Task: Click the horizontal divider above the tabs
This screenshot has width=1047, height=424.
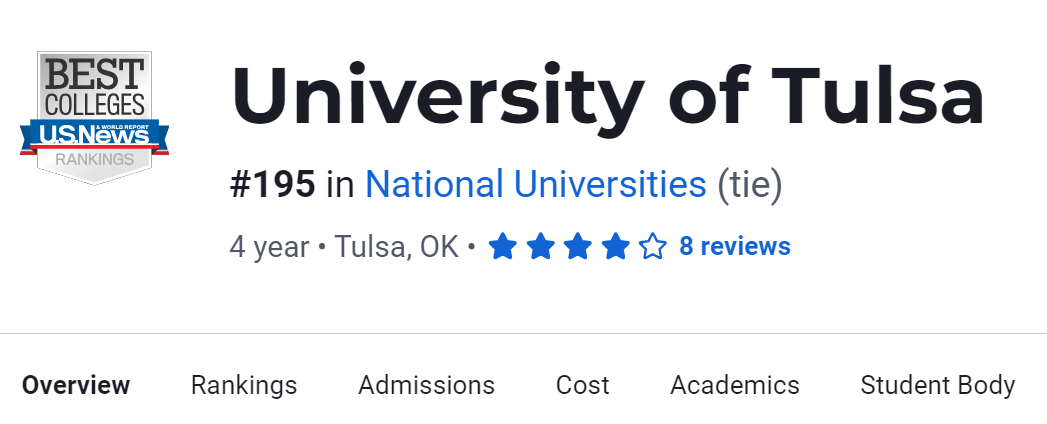Action: pos(523,333)
